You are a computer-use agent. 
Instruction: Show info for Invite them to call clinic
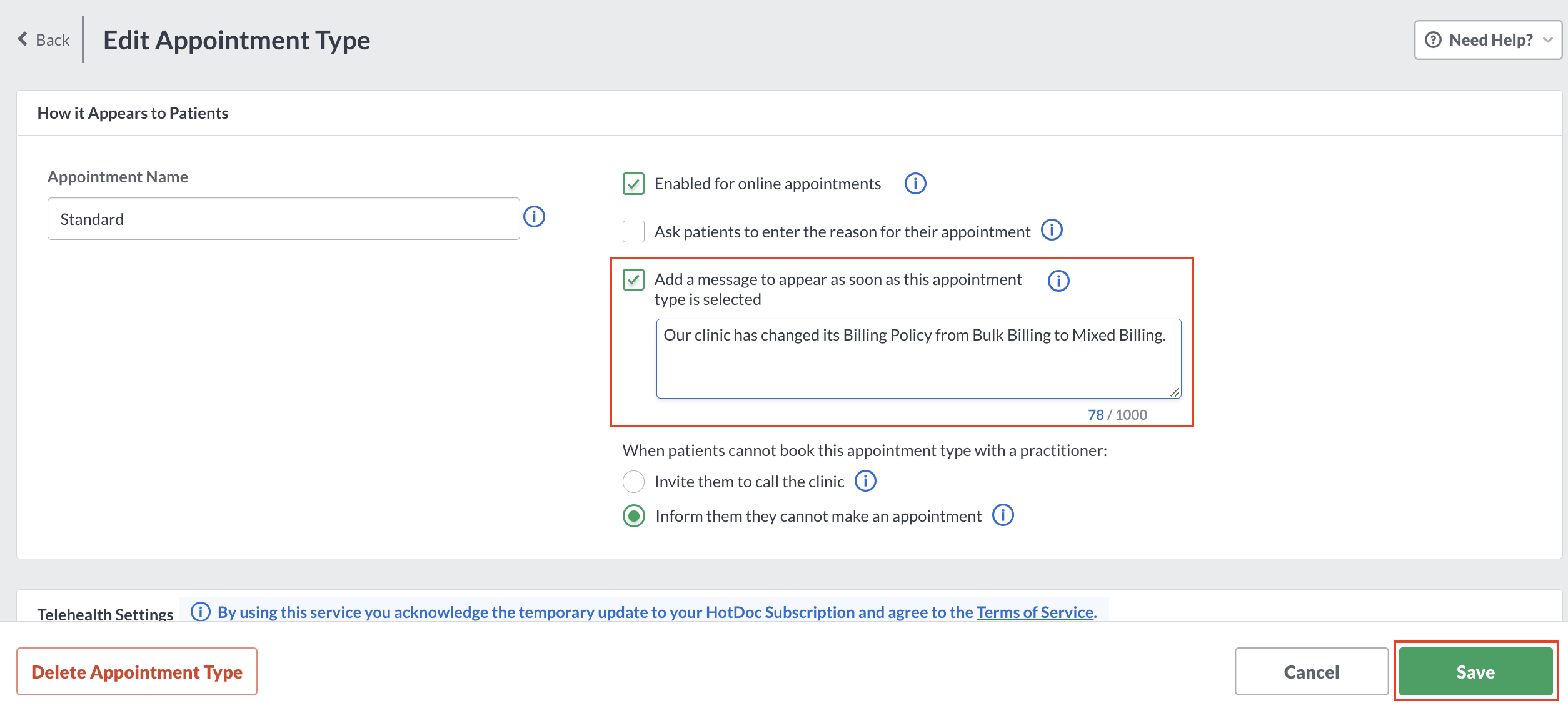click(865, 481)
